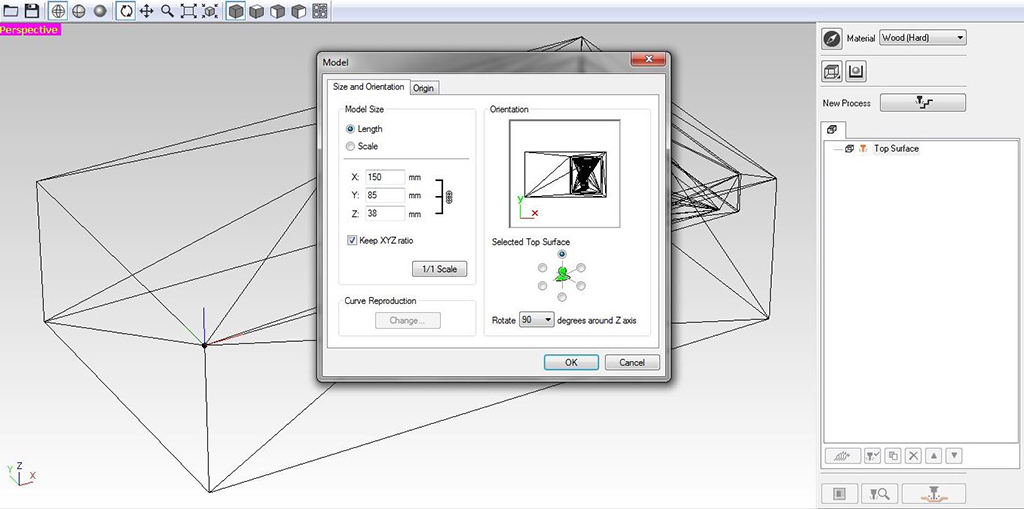Viewport: 1024px width, 509px height.
Task: Click the move process up arrow
Action: coord(934,455)
